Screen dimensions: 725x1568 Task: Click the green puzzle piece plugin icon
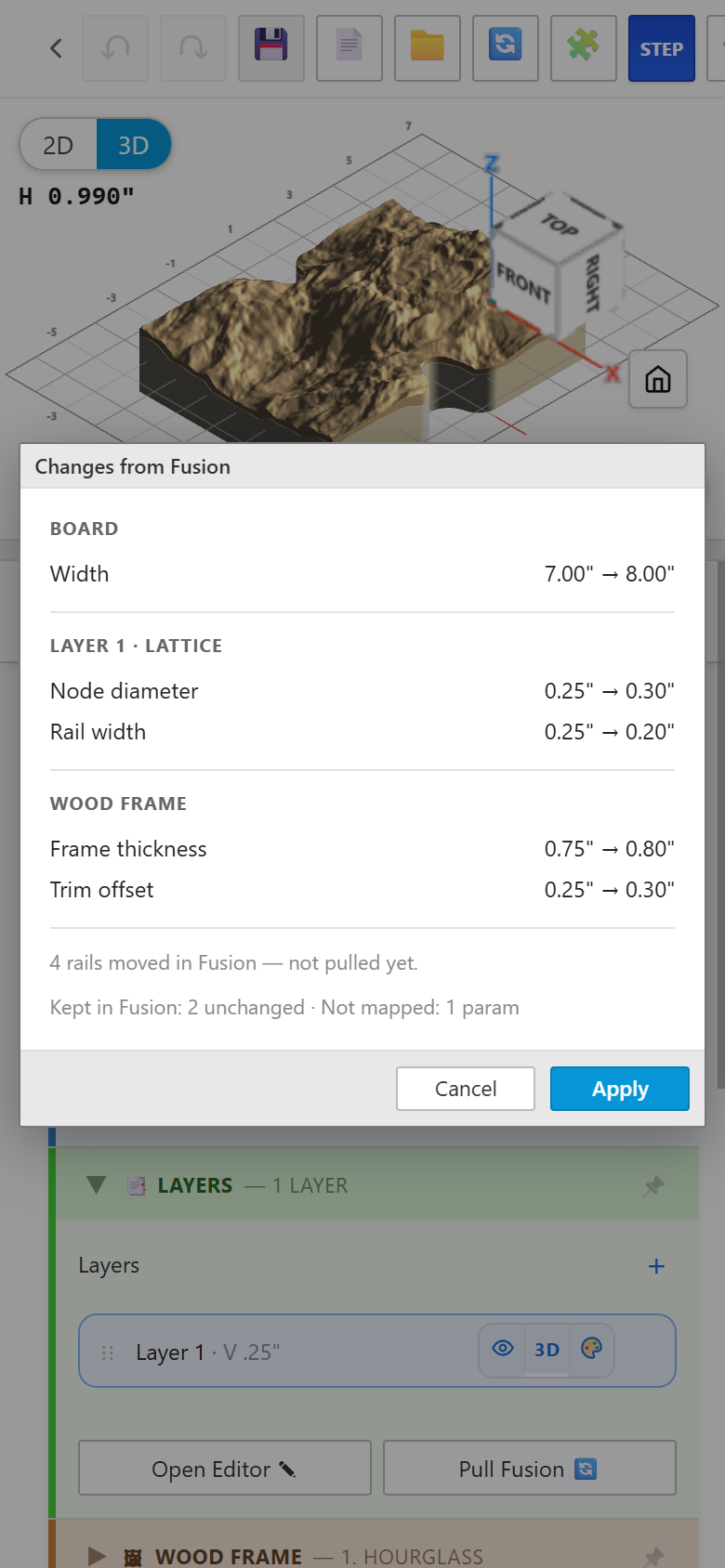pyautogui.click(x=584, y=48)
